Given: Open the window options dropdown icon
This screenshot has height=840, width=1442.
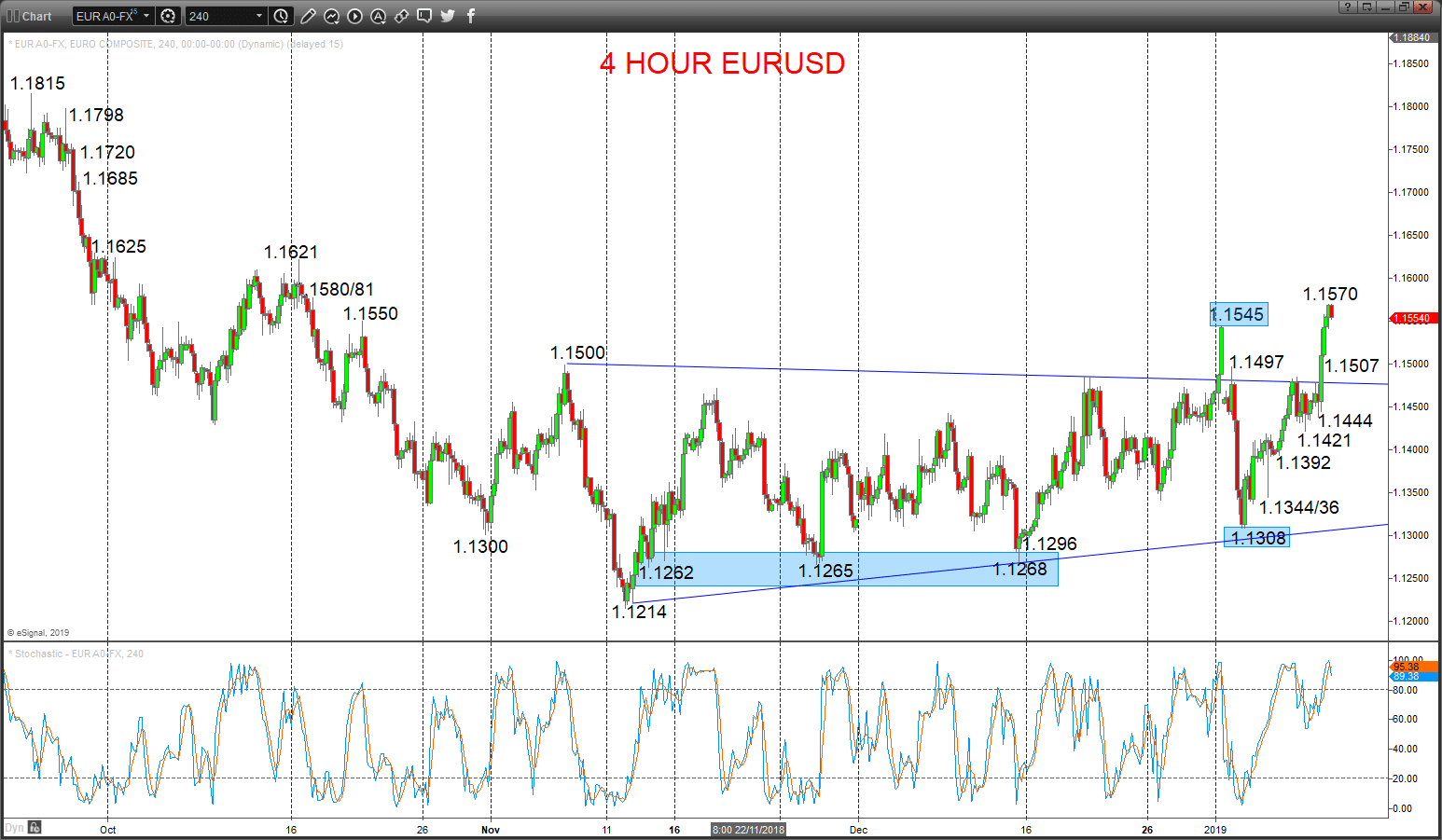Looking at the screenshot, I should pos(1366,7).
